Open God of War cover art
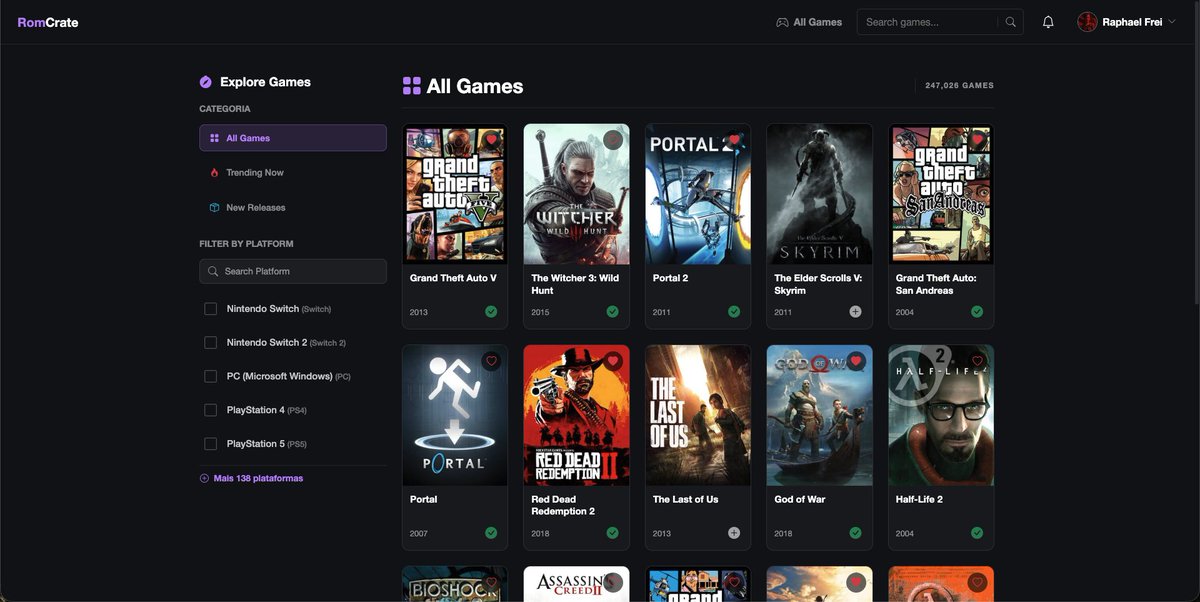This screenshot has width=1200, height=602. [x=819, y=415]
